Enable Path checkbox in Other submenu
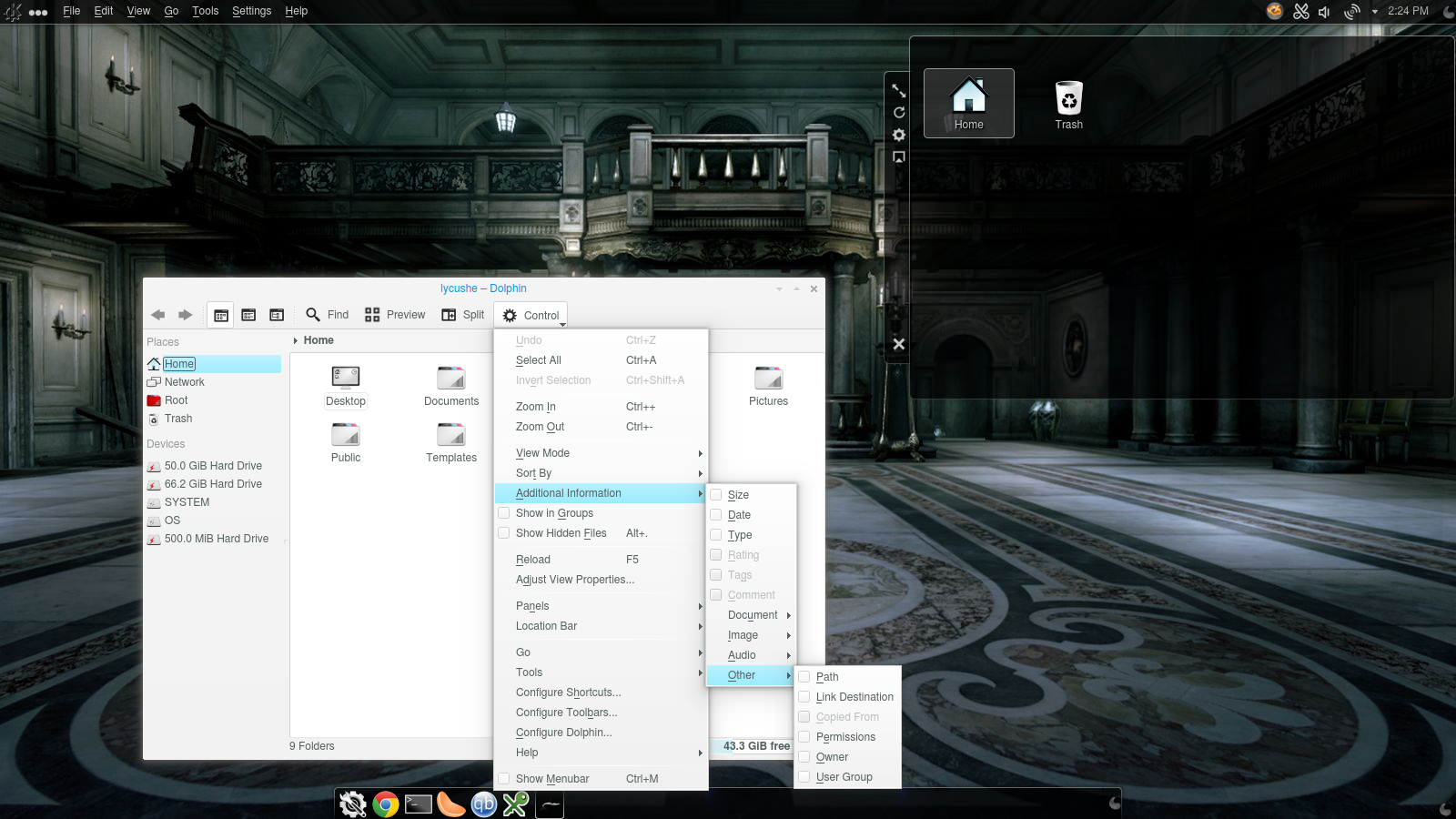The height and width of the screenshot is (819, 1456). pyautogui.click(x=804, y=677)
